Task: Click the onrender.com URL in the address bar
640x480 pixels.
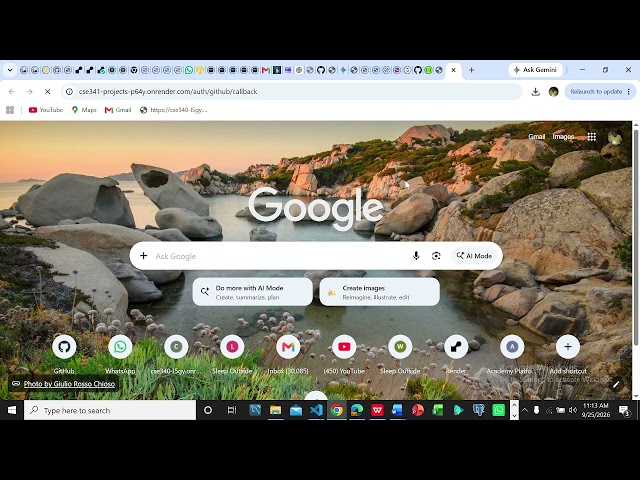Action: [168, 91]
